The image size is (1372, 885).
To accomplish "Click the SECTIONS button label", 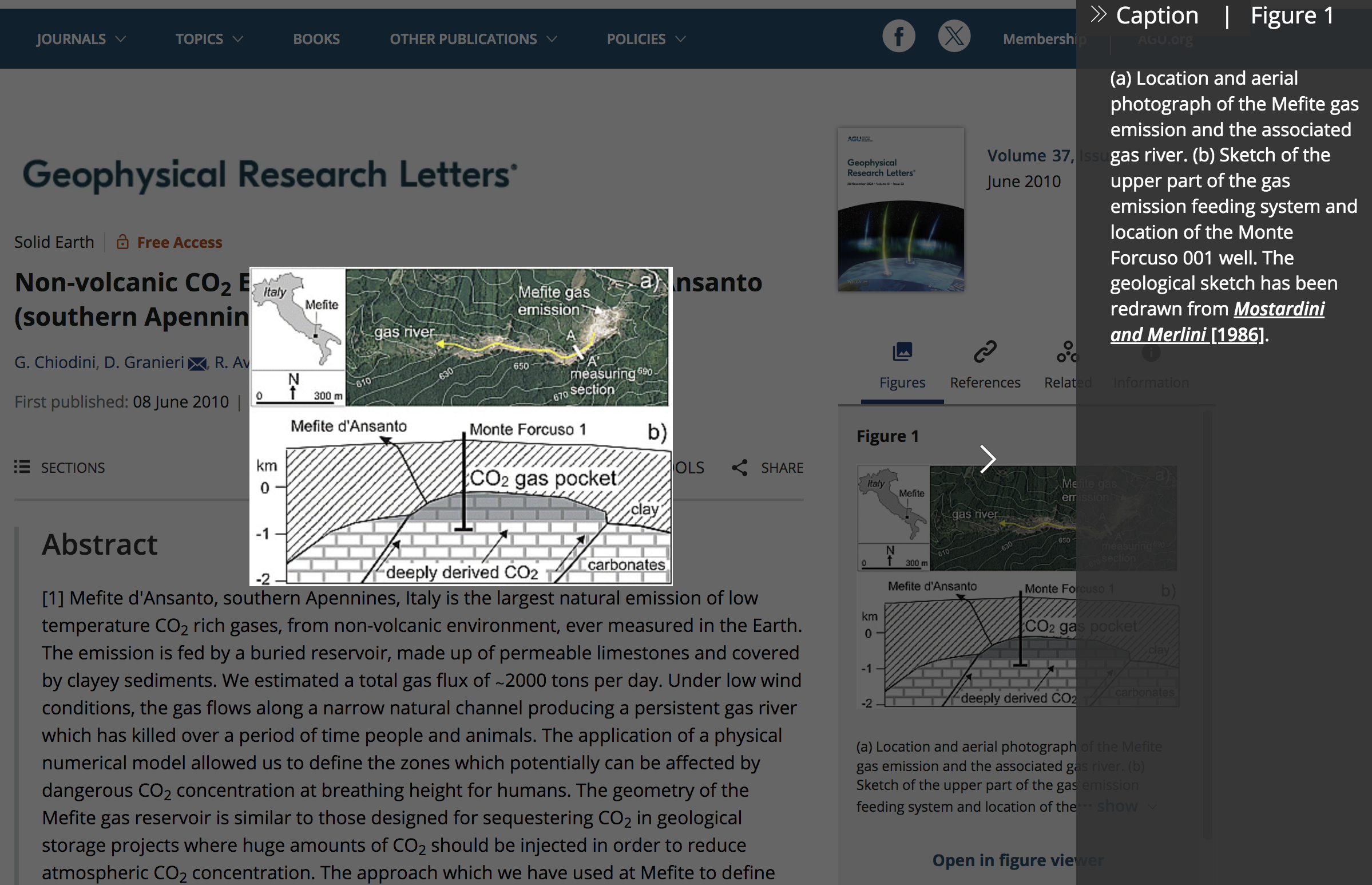I will pos(73,467).
